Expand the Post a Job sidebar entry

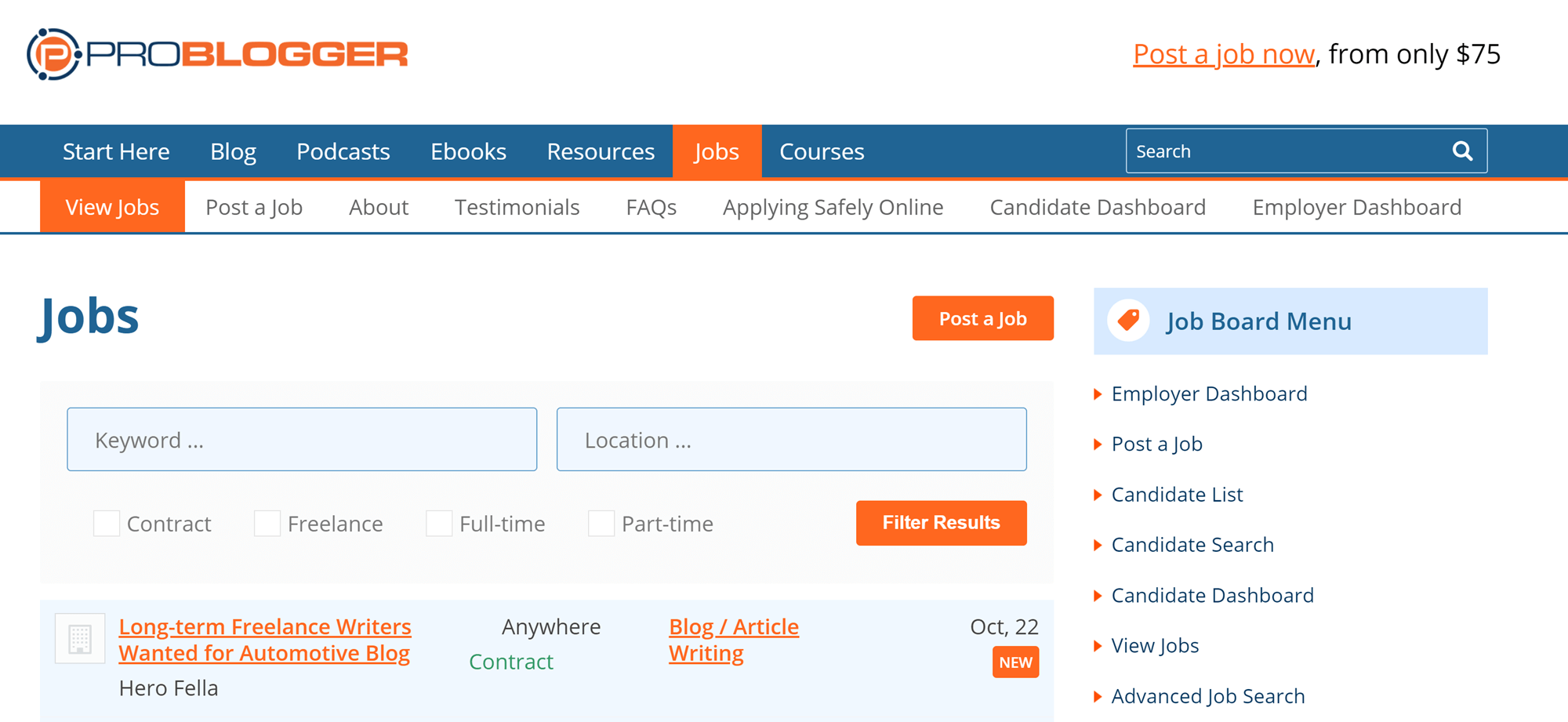pos(1156,444)
